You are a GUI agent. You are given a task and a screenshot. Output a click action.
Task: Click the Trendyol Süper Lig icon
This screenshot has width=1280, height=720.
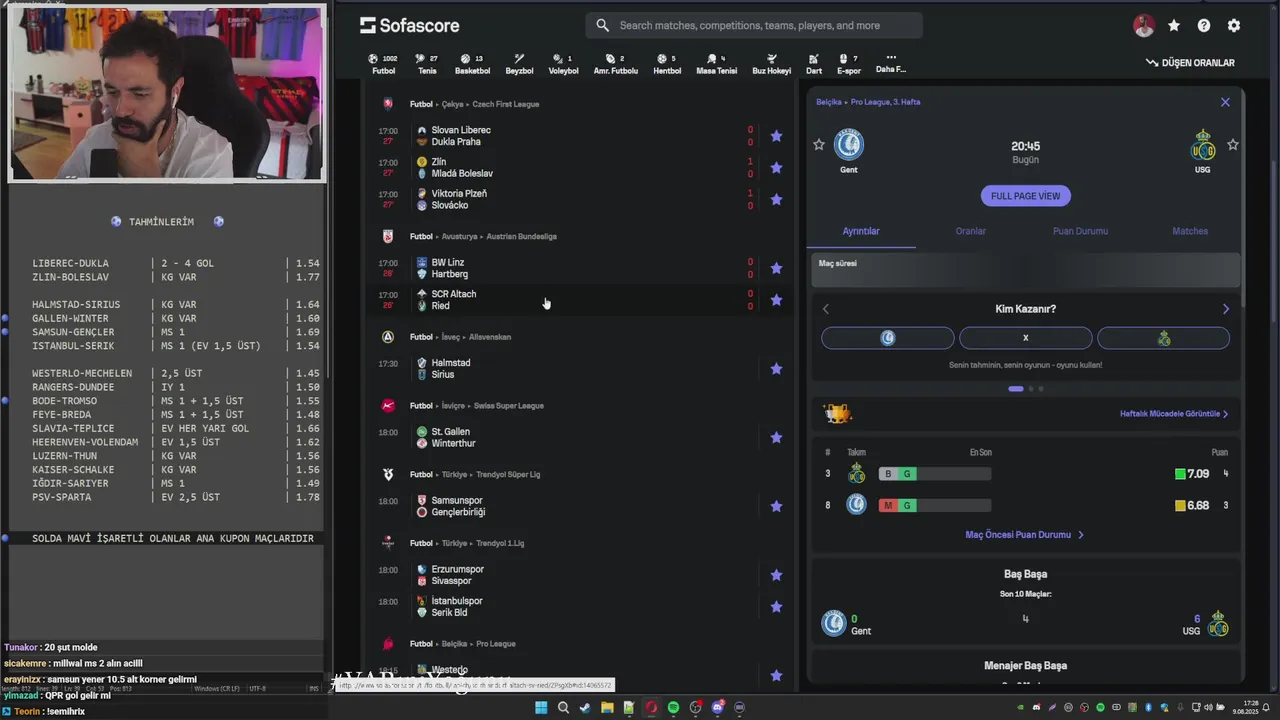[388, 474]
